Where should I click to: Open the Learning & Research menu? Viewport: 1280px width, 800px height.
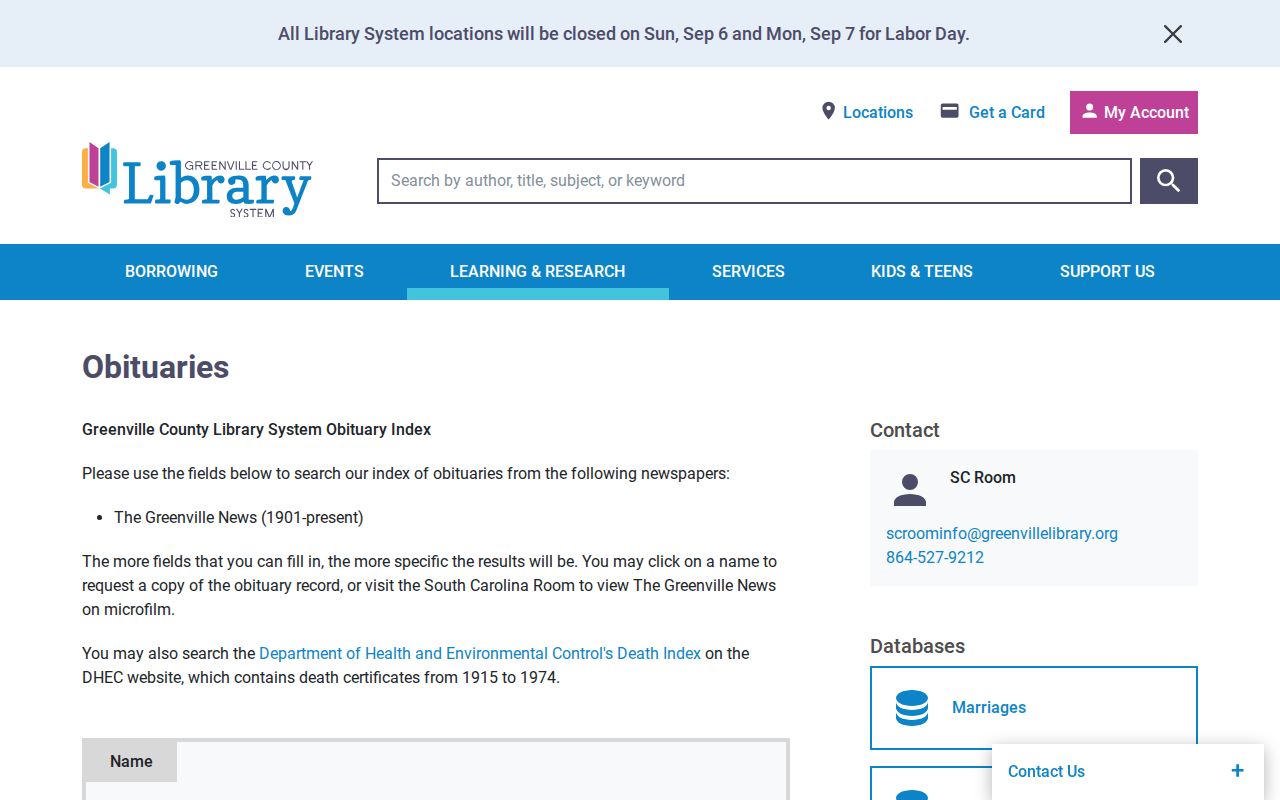click(x=538, y=272)
